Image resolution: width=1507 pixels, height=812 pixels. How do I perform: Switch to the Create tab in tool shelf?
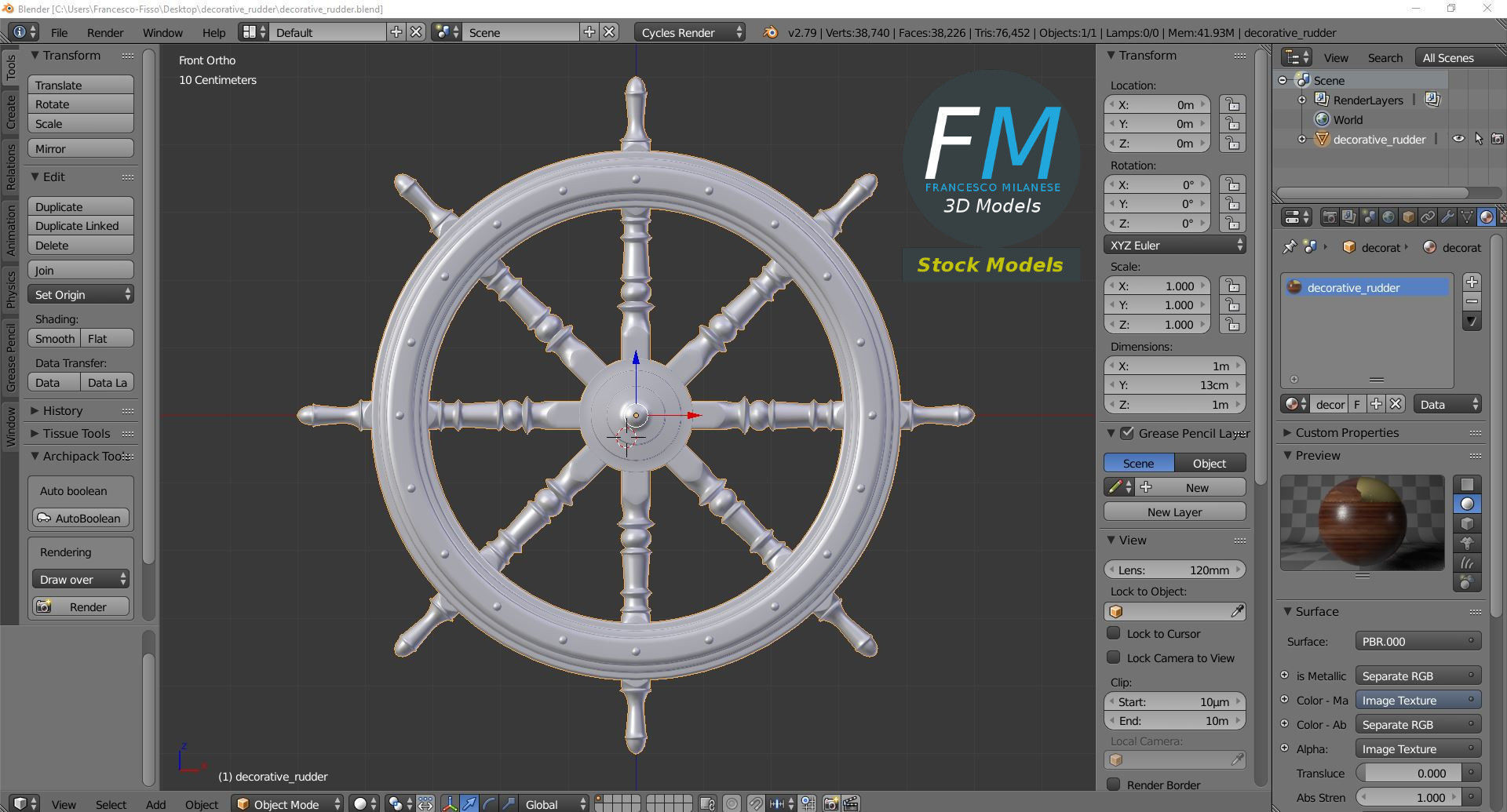(x=11, y=111)
